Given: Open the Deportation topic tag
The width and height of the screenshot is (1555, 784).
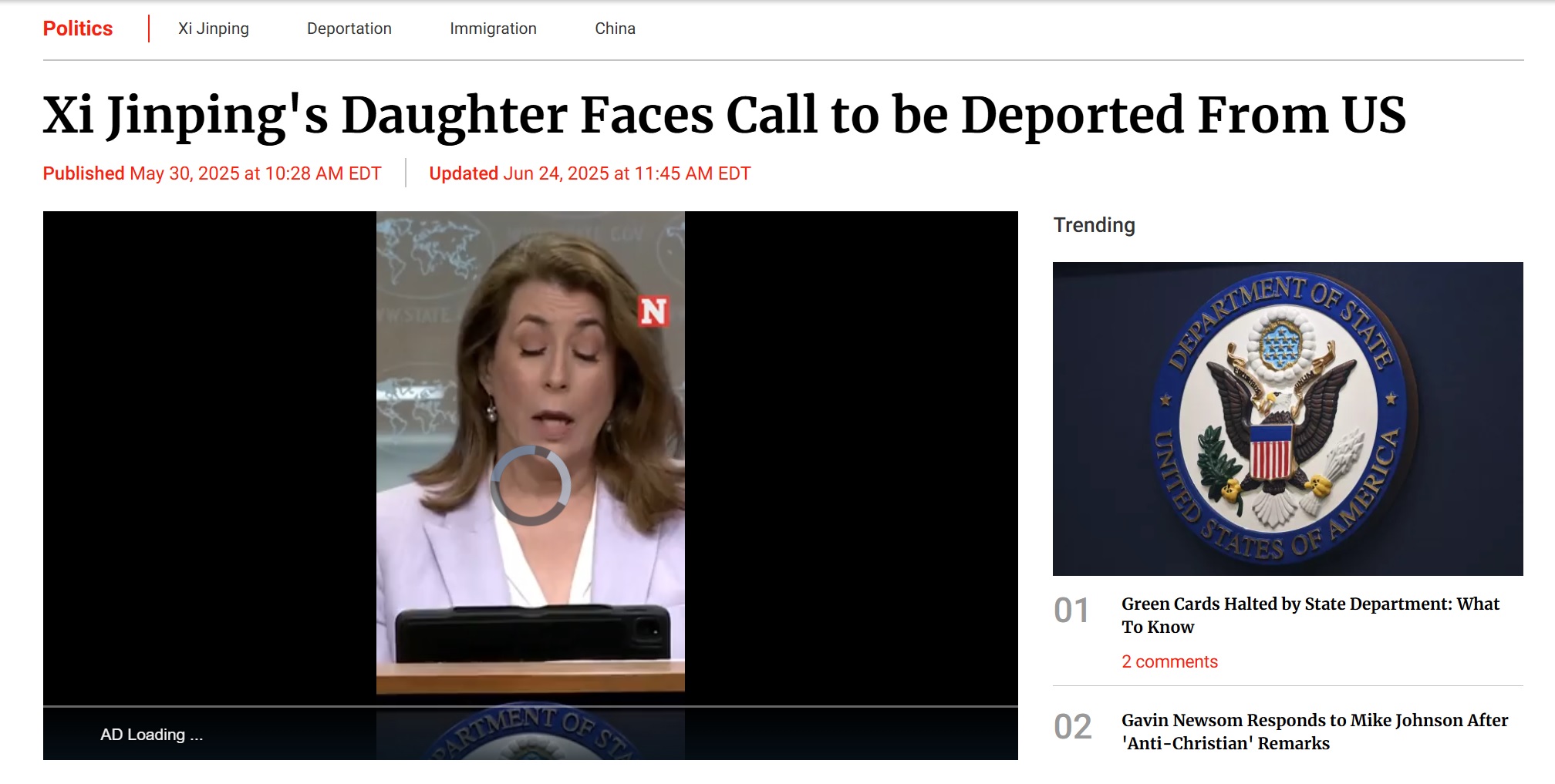Looking at the screenshot, I should coord(349,29).
